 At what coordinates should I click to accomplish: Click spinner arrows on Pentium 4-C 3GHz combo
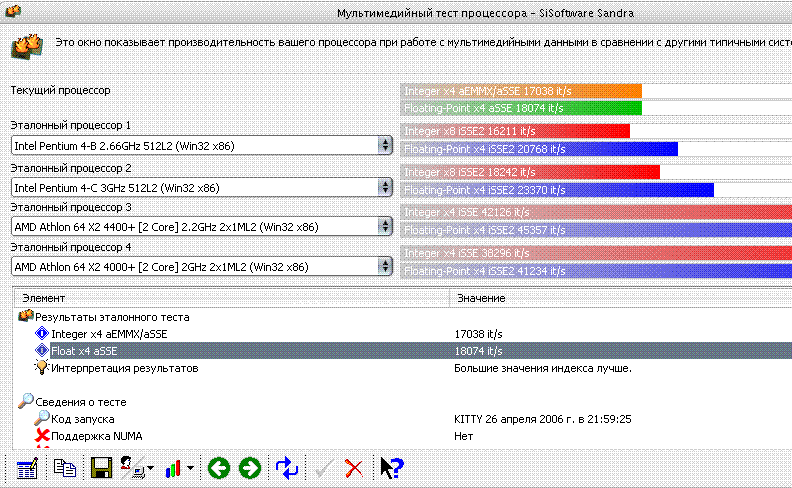(x=385, y=187)
